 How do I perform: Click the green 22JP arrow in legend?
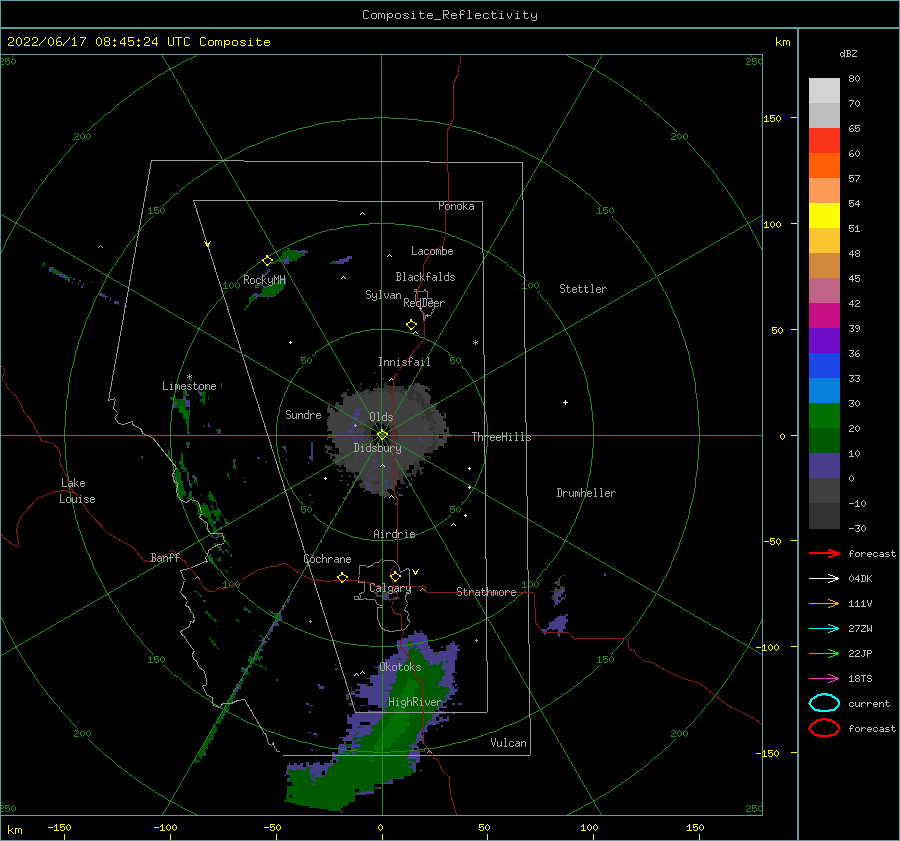coord(824,653)
